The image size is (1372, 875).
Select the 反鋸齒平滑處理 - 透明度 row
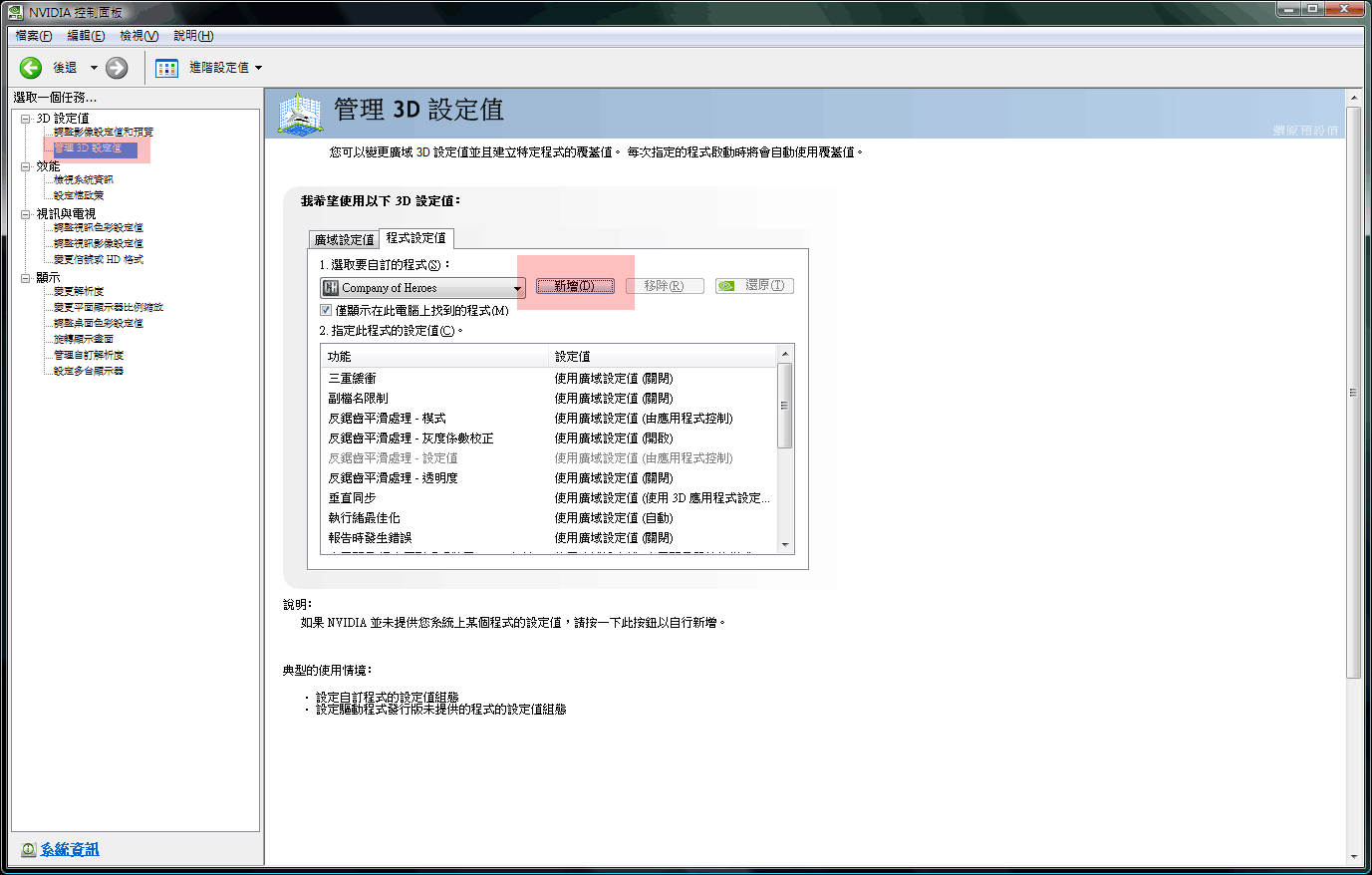549,478
